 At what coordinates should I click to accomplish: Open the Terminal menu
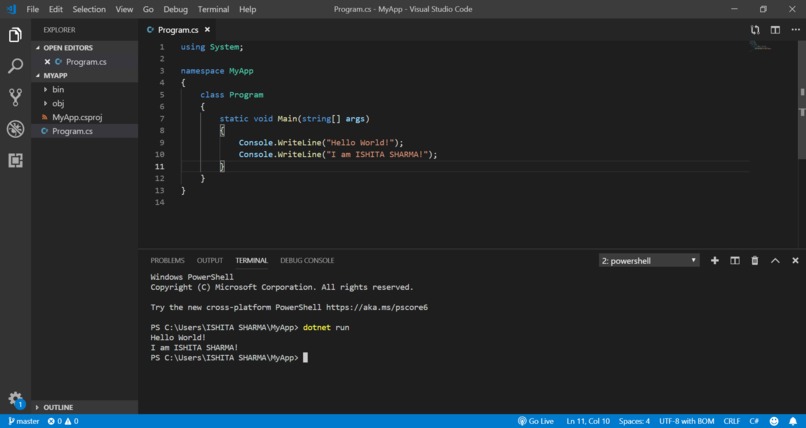tap(214, 9)
